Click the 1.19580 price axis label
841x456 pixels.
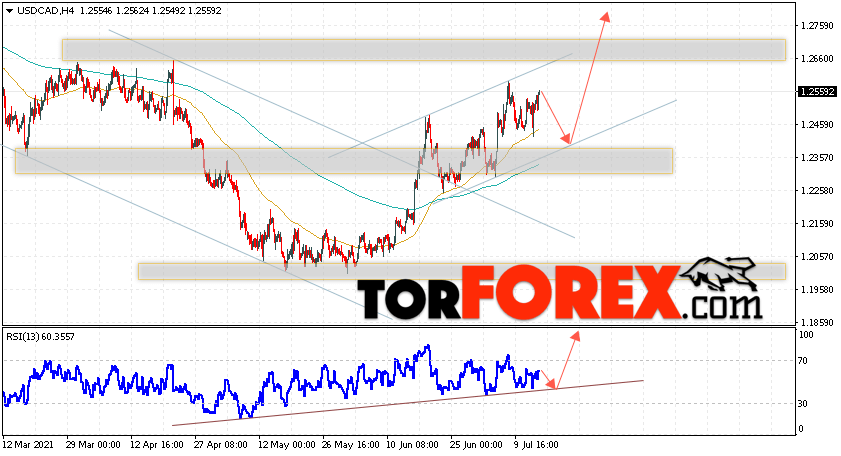click(817, 290)
